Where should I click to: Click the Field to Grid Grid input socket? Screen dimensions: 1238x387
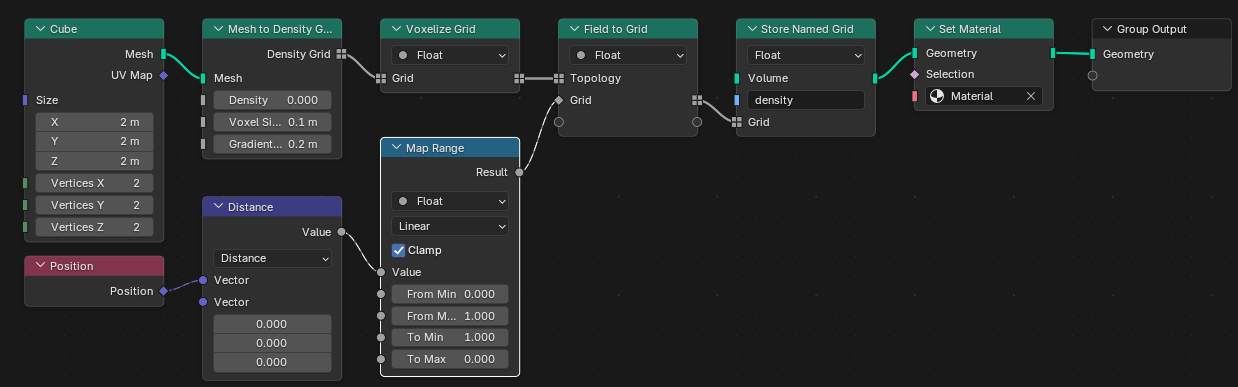point(558,100)
